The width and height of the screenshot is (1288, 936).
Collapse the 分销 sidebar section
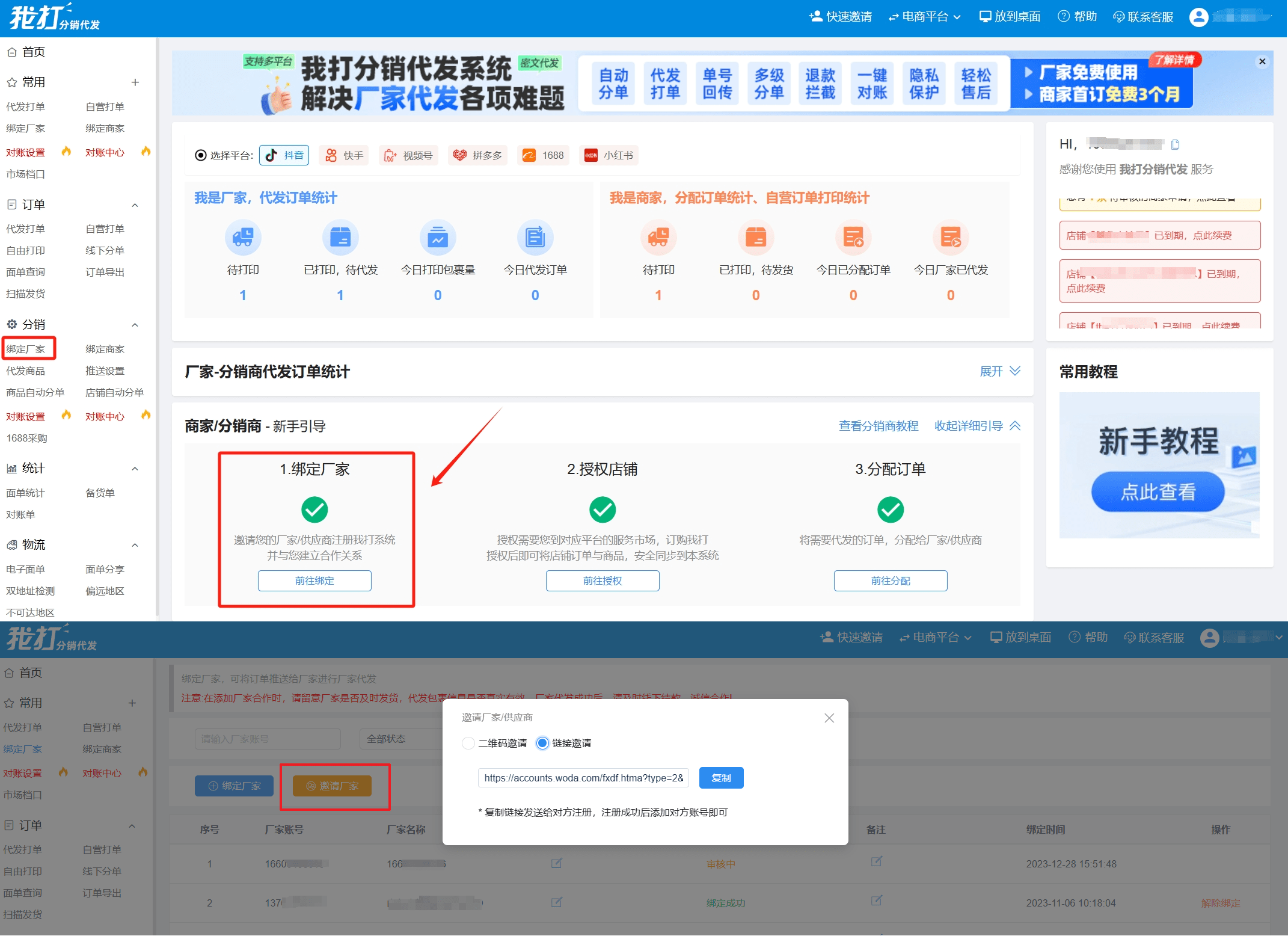(135, 325)
